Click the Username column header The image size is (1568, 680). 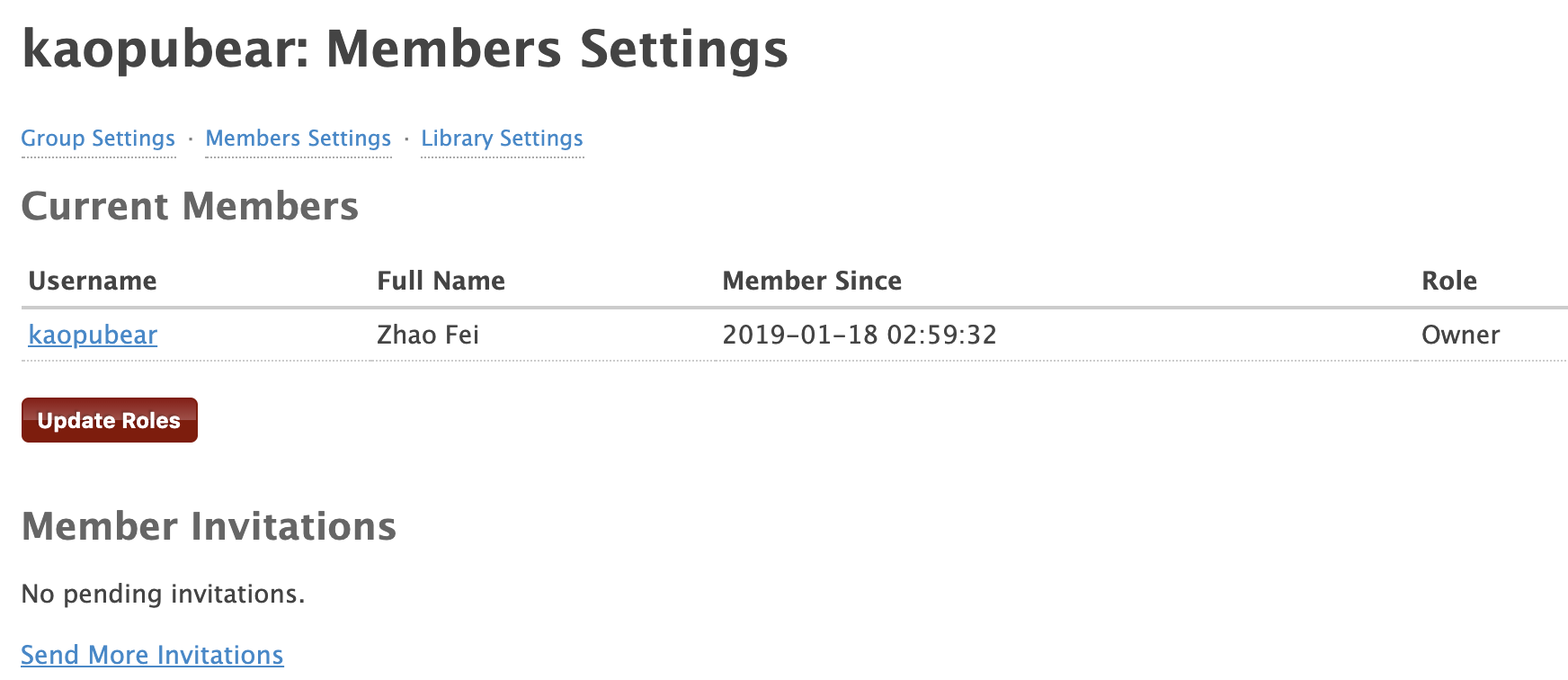[x=93, y=281]
